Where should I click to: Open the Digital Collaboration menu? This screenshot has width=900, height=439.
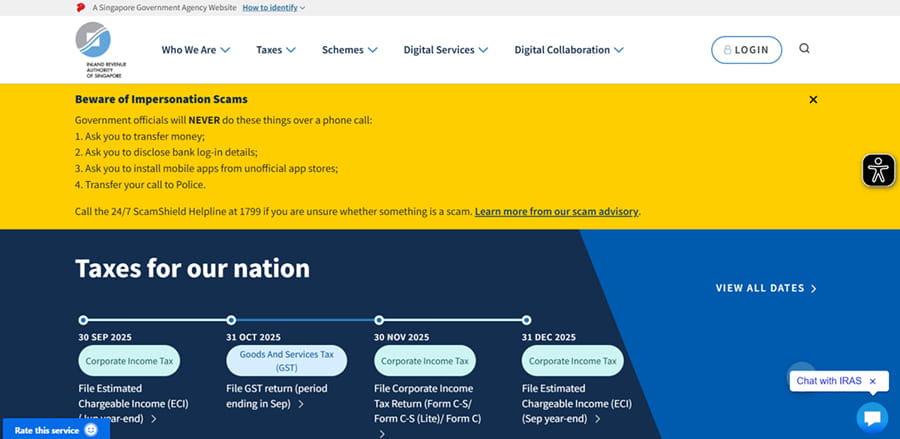(x=569, y=50)
